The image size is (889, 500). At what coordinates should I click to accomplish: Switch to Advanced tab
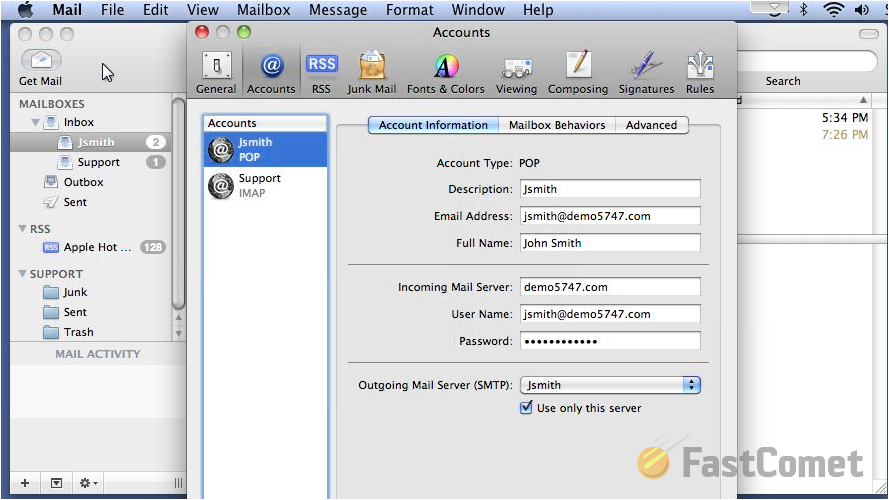[651, 125]
